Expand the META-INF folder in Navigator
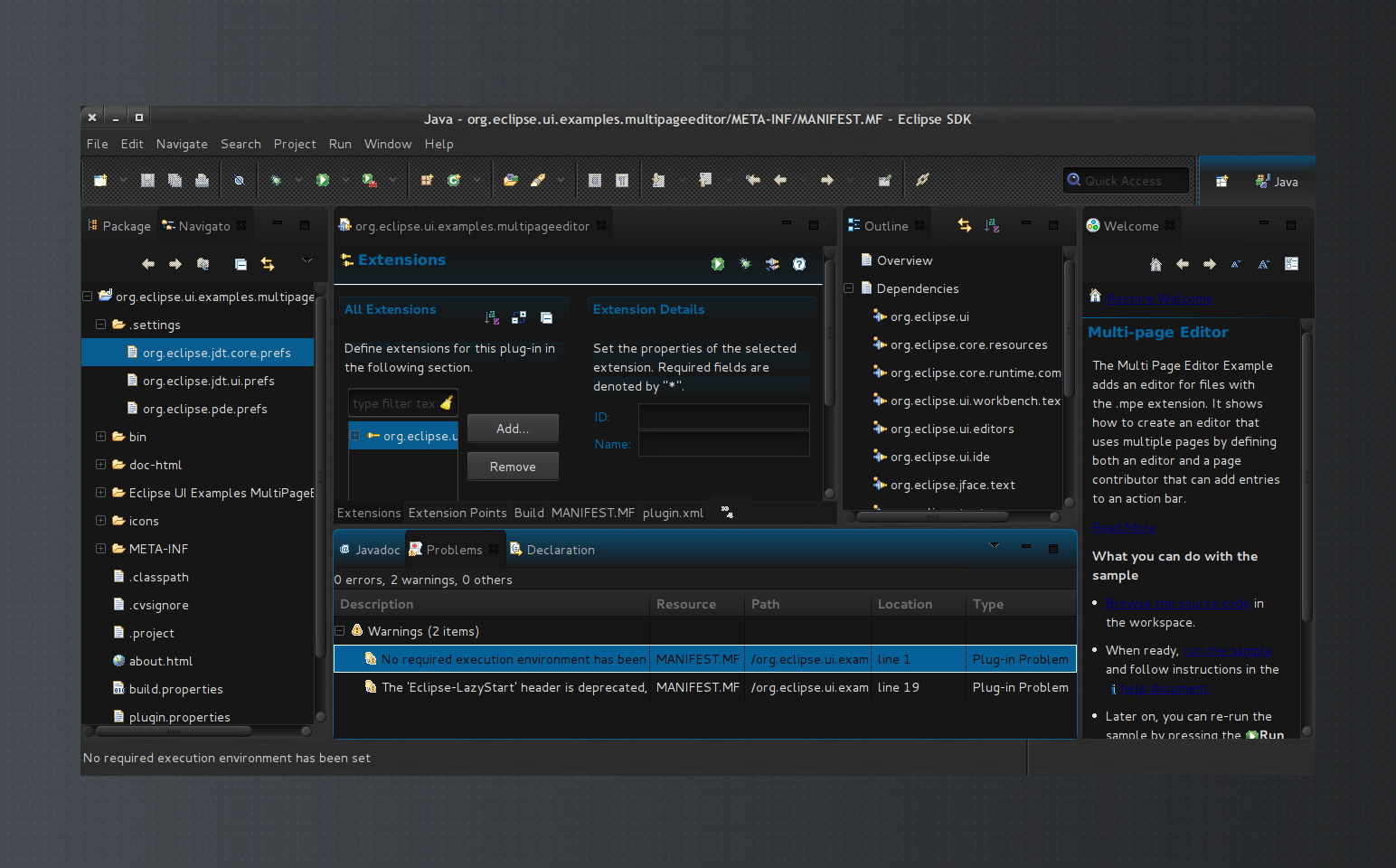Viewport: 1396px width, 868px height. tap(100, 549)
